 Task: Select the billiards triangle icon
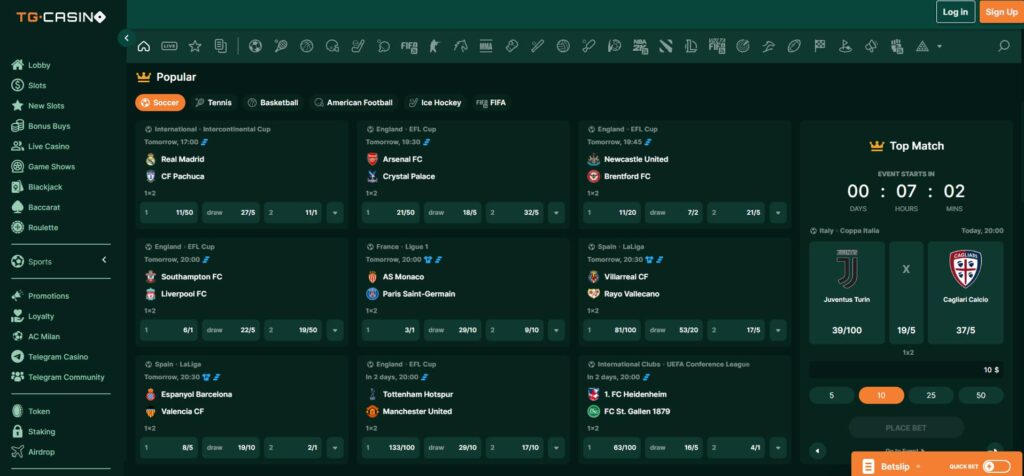coord(922,46)
